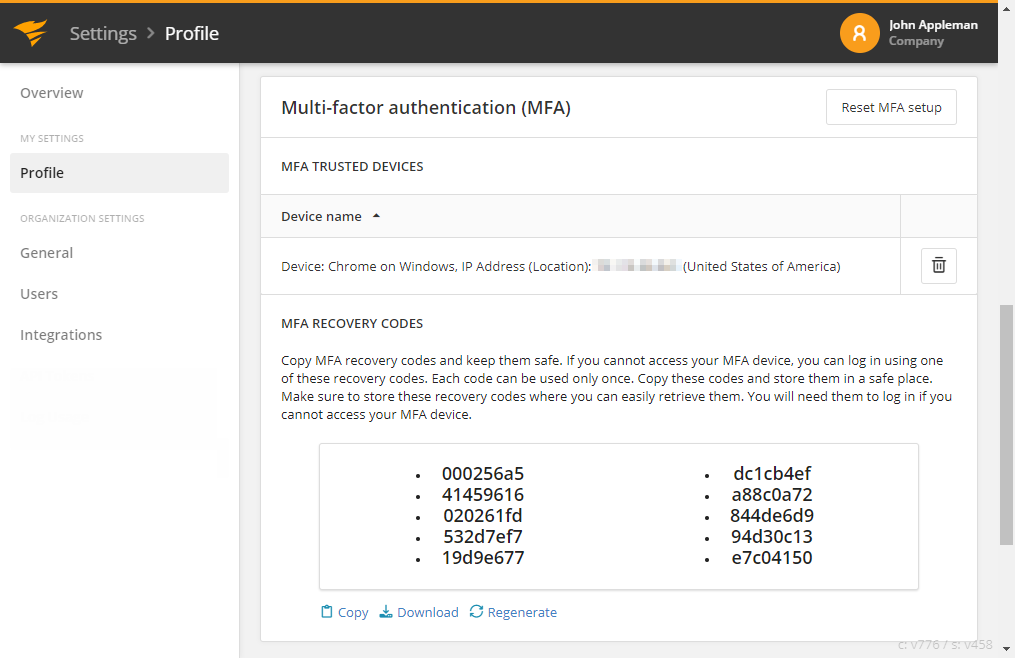This screenshot has width=1015, height=658.
Task: Click the recovery code 000256a5
Action: pyautogui.click(x=483, y=474)
